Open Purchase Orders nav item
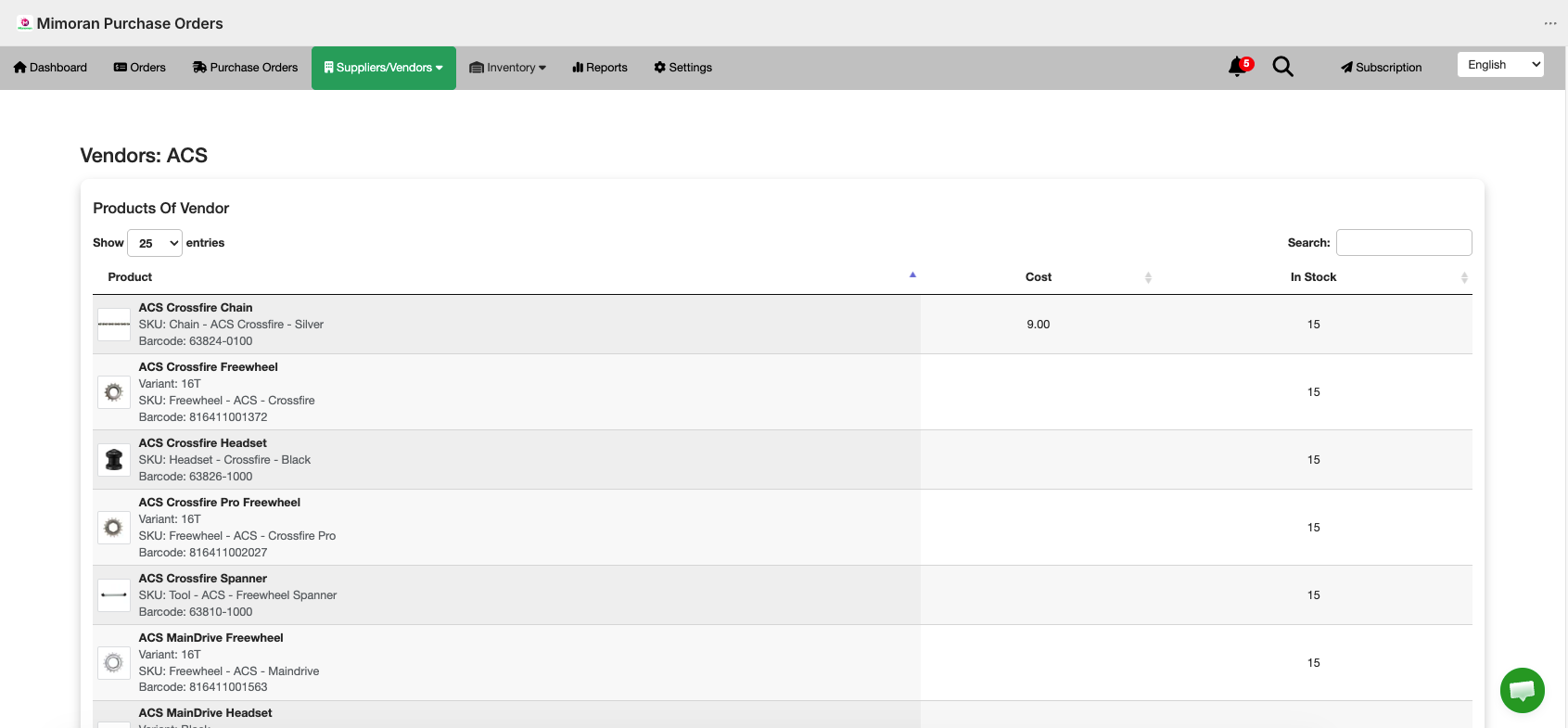This screenshot has width=1568, height=728. pos(245,68)
